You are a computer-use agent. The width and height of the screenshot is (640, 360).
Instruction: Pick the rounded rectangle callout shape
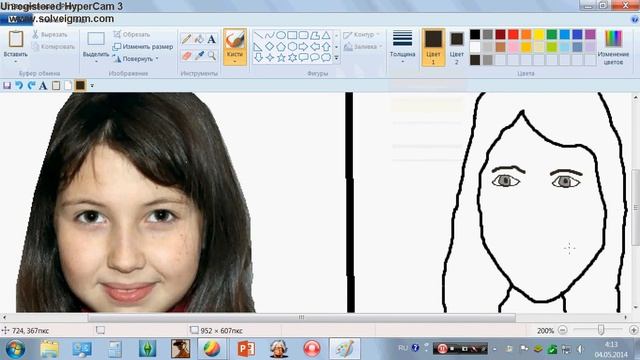(x=303, y=58)
